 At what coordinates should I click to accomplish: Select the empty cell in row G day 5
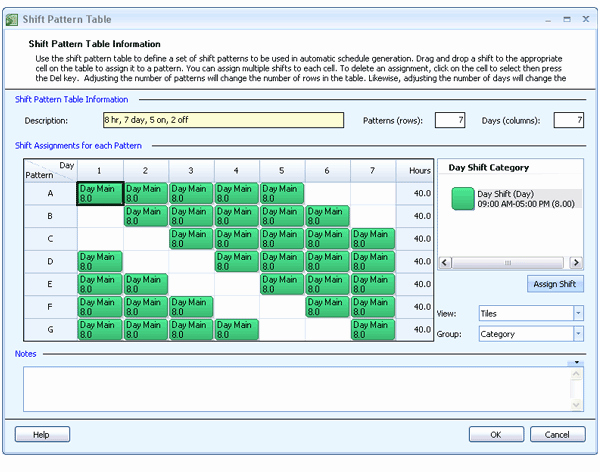click(282, 330)
